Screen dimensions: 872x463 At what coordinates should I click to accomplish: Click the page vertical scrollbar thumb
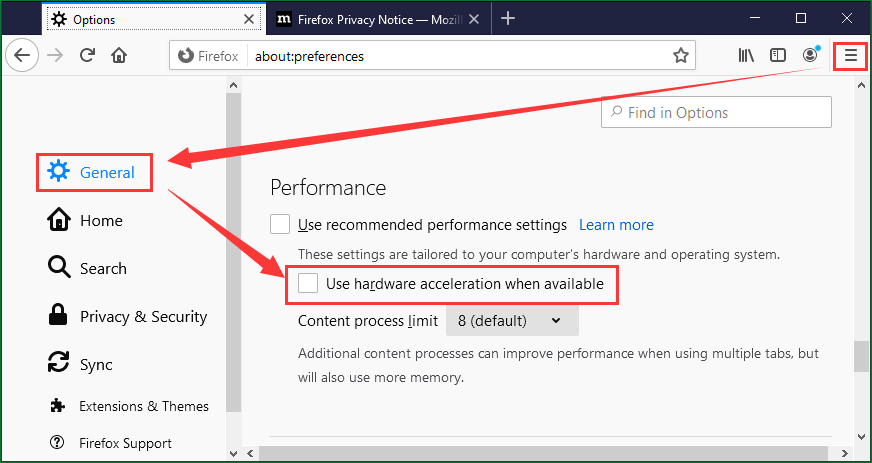pos(860,357)
